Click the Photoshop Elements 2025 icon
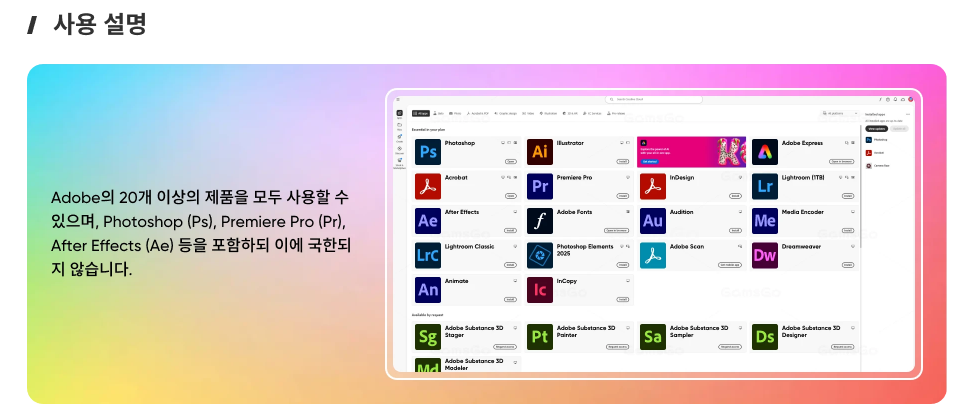This screenshot has height=417, width=960. tap(540, 255)
